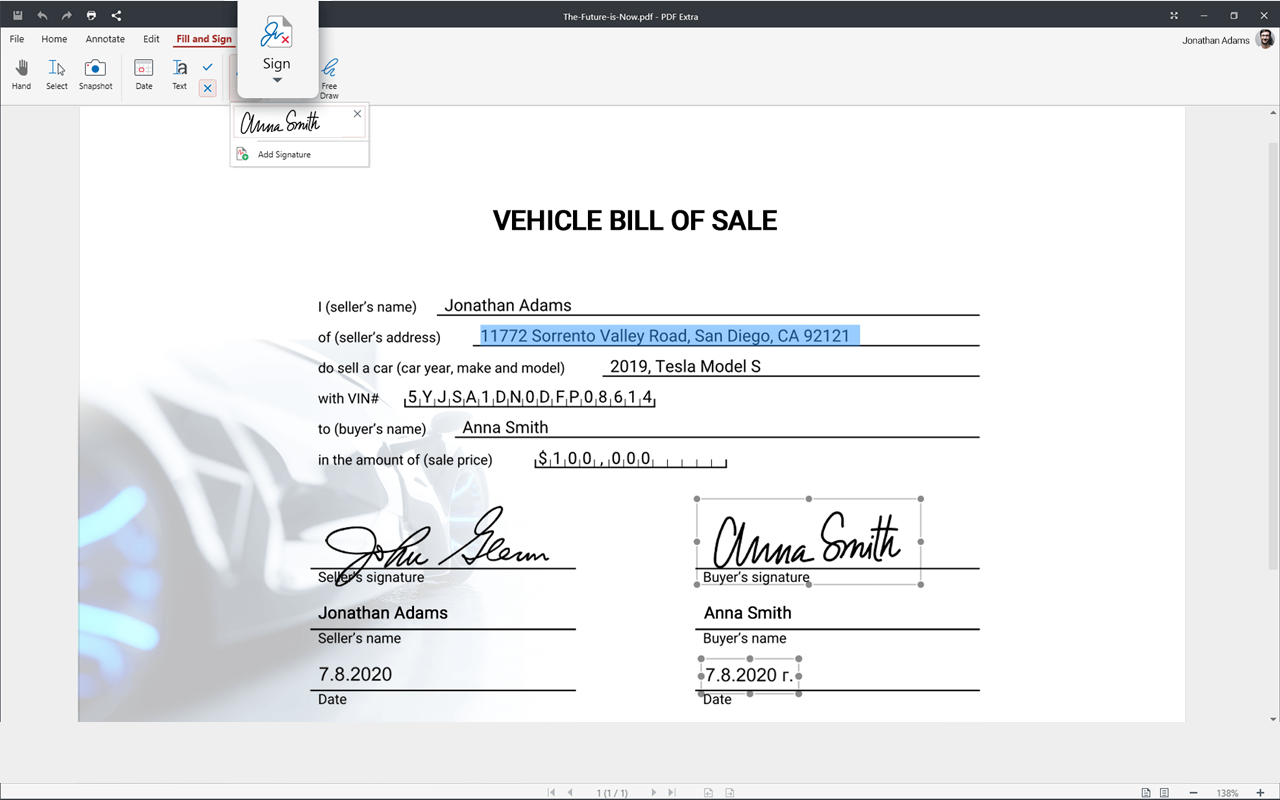Click the VEHICLE BILL OF SALE heading
The image size is (1280, 800).
coord(635,221)
